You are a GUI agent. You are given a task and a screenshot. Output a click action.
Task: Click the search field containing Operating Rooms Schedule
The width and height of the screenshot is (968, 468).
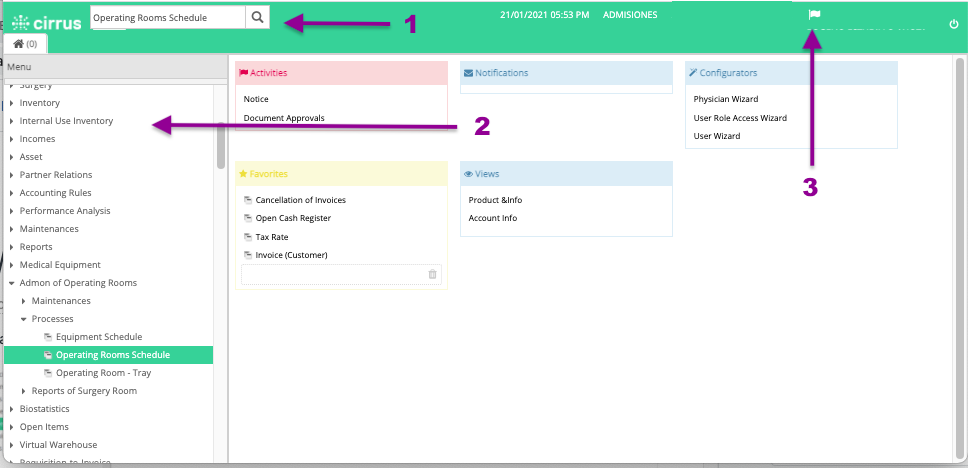click(x=167, y=18)
